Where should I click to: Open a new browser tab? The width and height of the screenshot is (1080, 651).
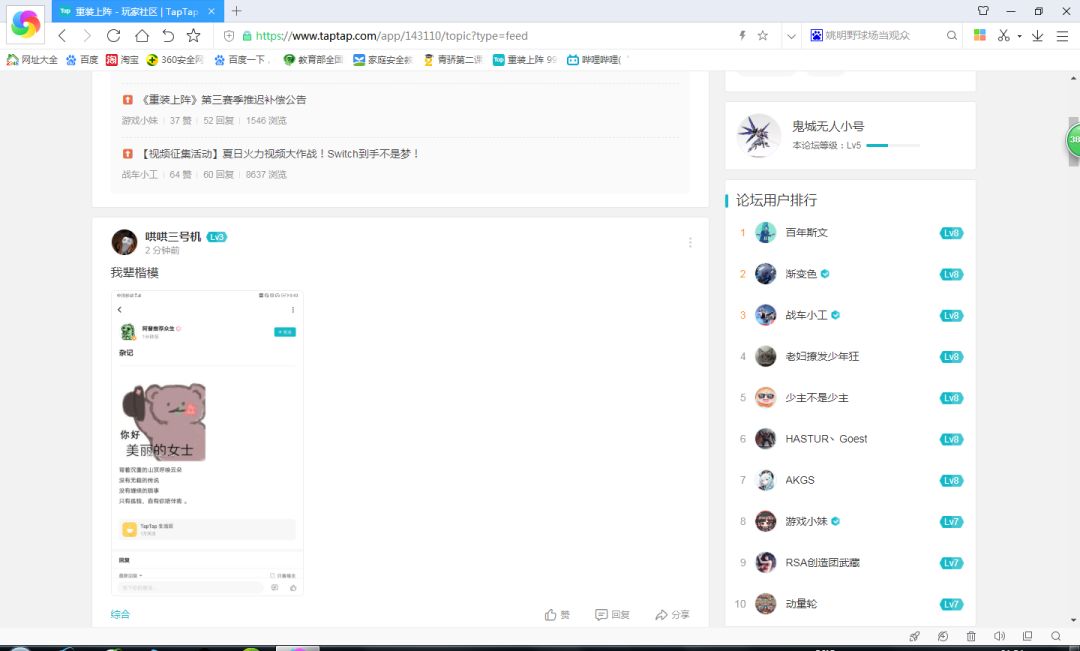[236, 11]
